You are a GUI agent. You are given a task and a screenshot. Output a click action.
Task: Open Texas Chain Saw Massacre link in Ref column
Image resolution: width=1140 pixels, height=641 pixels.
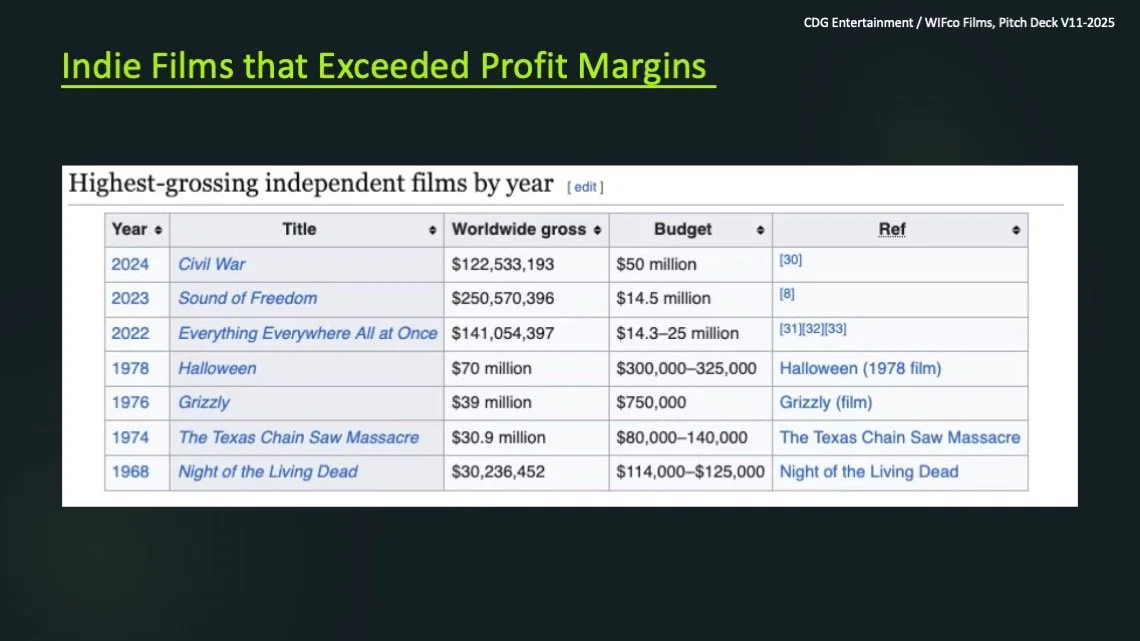pos(900,437)
